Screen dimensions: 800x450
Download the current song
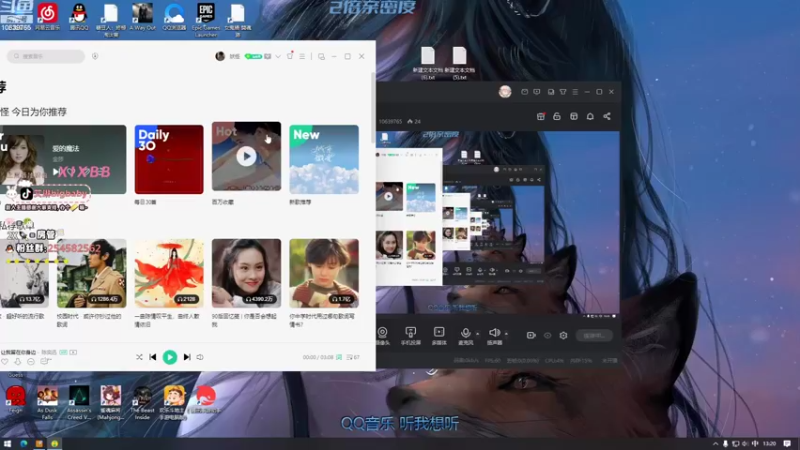point(18,362)
